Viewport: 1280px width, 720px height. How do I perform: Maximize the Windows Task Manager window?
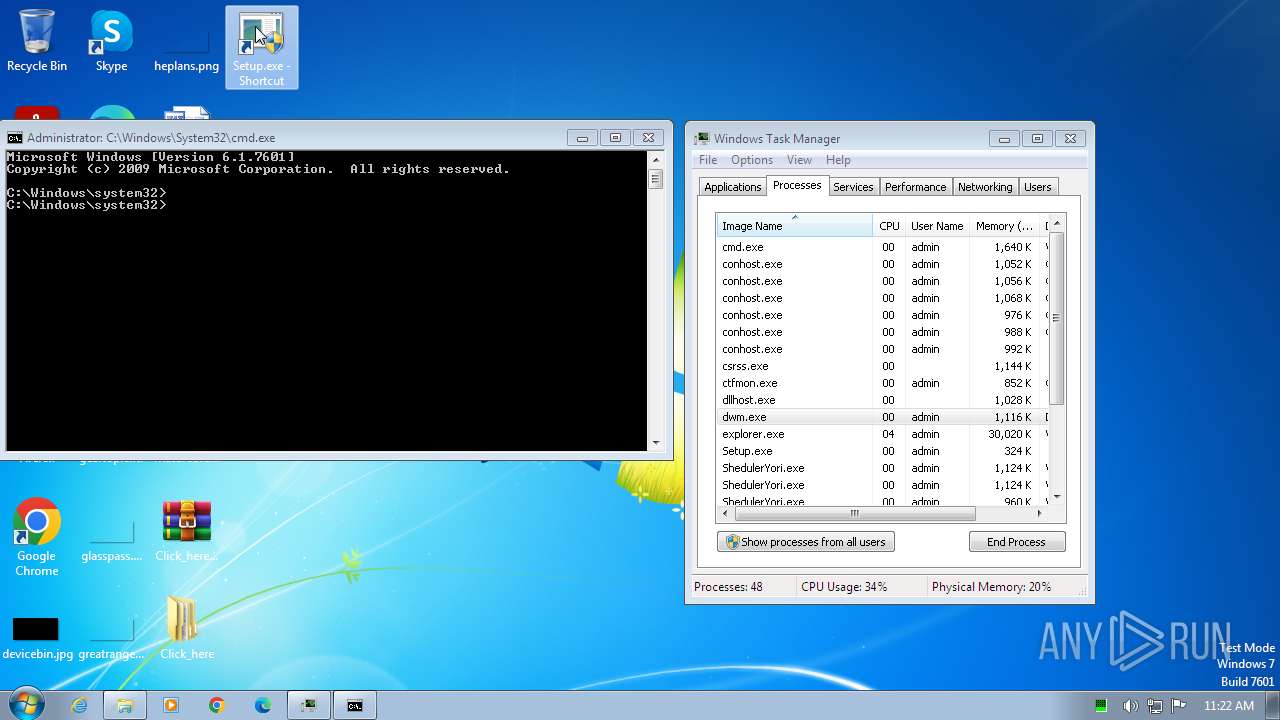(1037, 139)
